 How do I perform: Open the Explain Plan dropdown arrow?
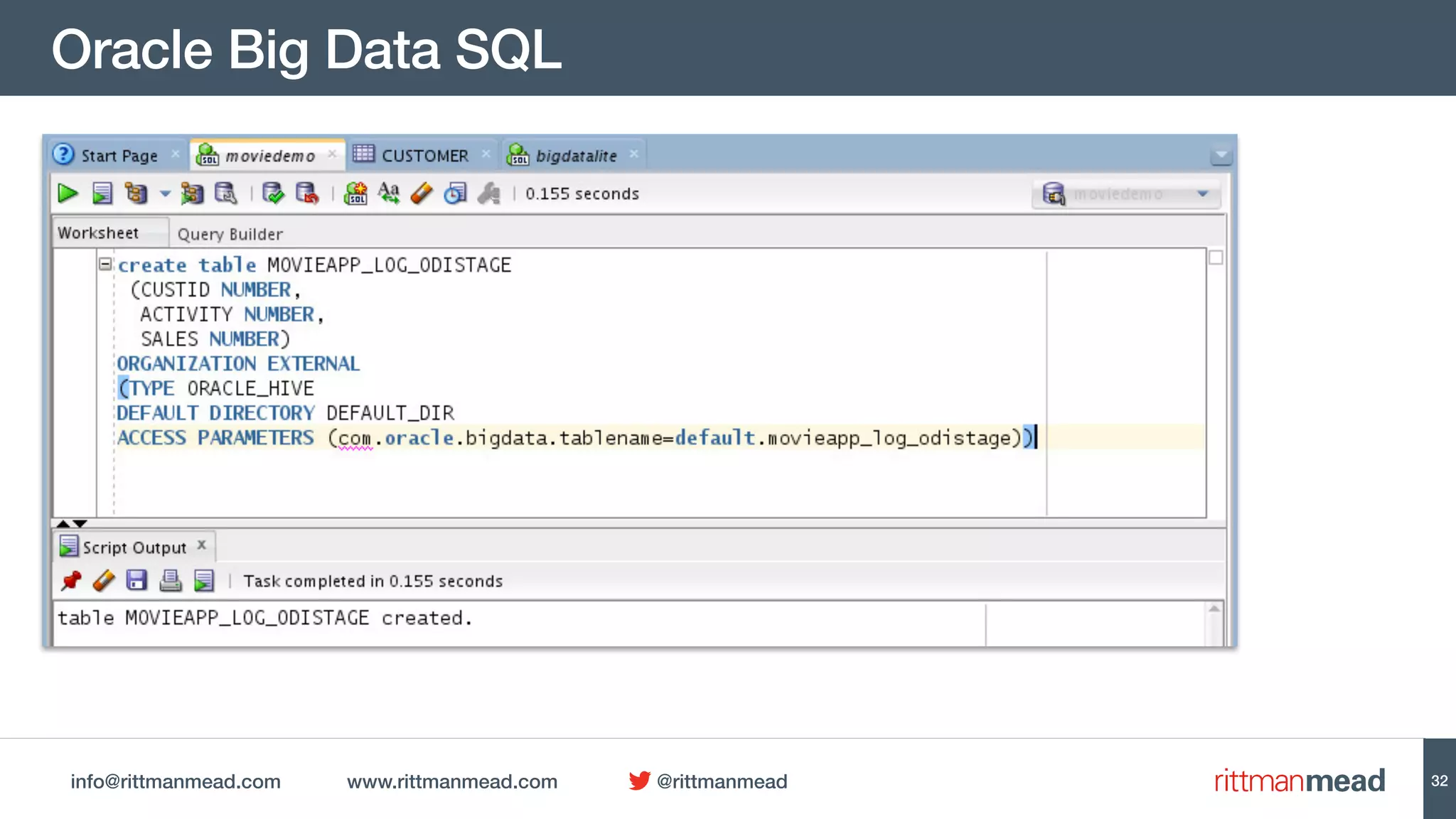click(x=165, y=193)
